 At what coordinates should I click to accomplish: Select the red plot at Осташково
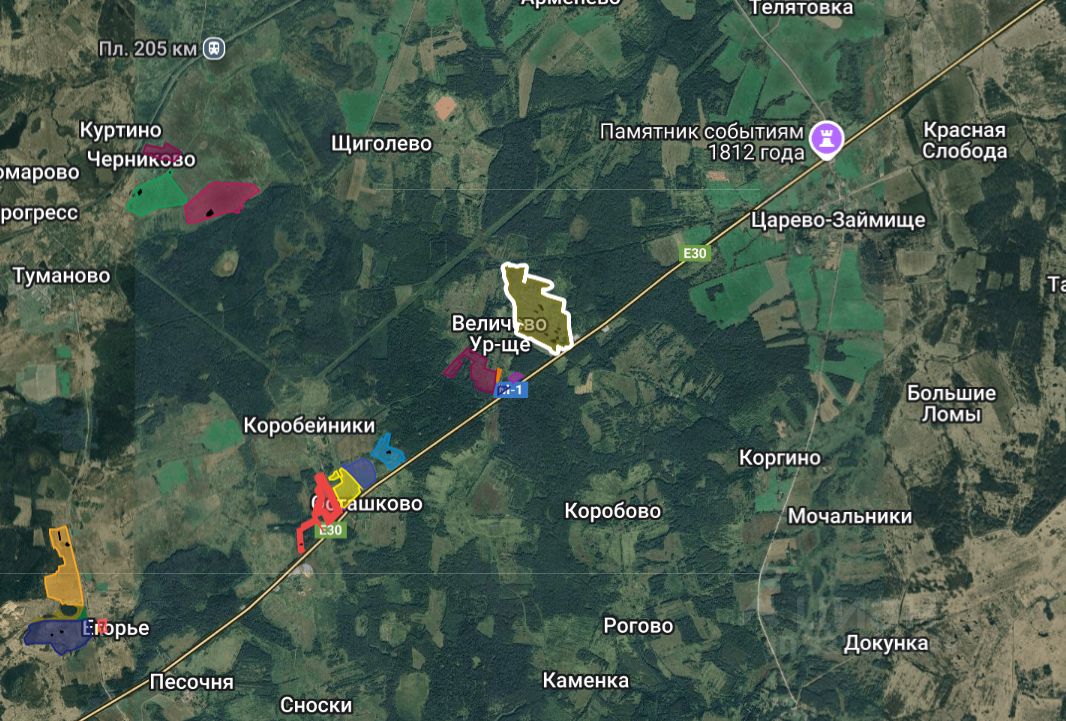[320, 511]
